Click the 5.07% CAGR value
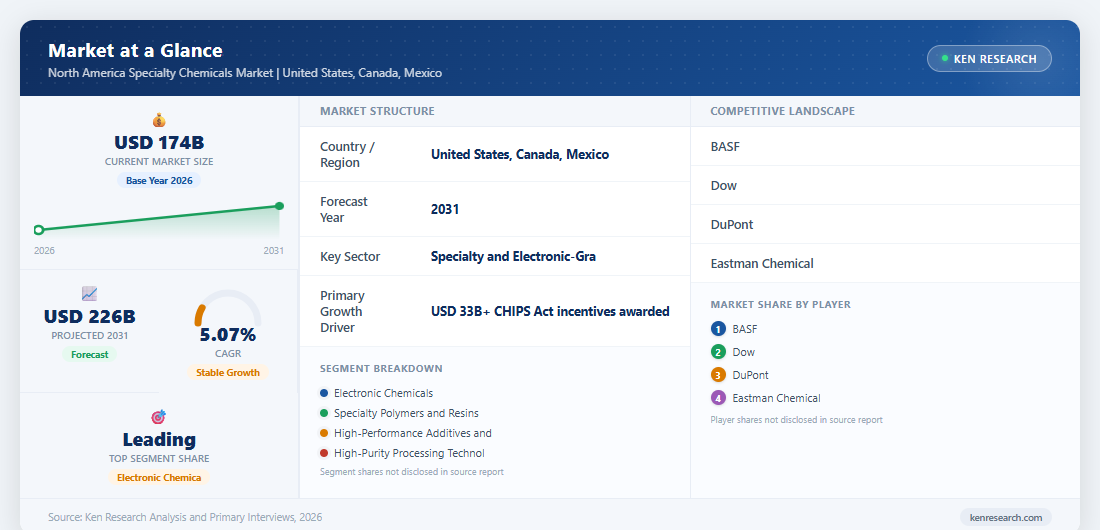The image size is (1100, 530). point(228,334)
